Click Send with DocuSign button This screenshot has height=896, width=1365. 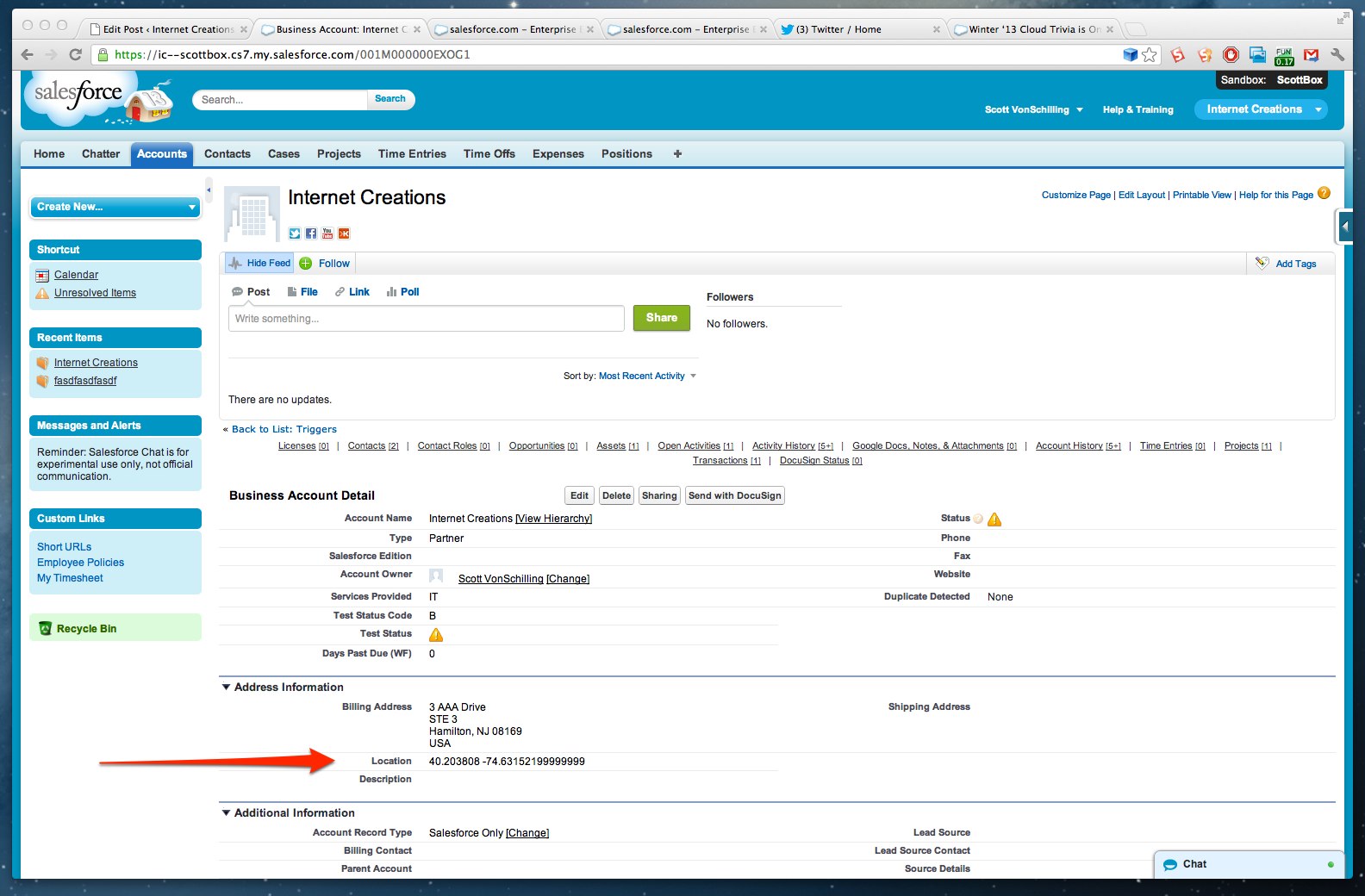735,495
